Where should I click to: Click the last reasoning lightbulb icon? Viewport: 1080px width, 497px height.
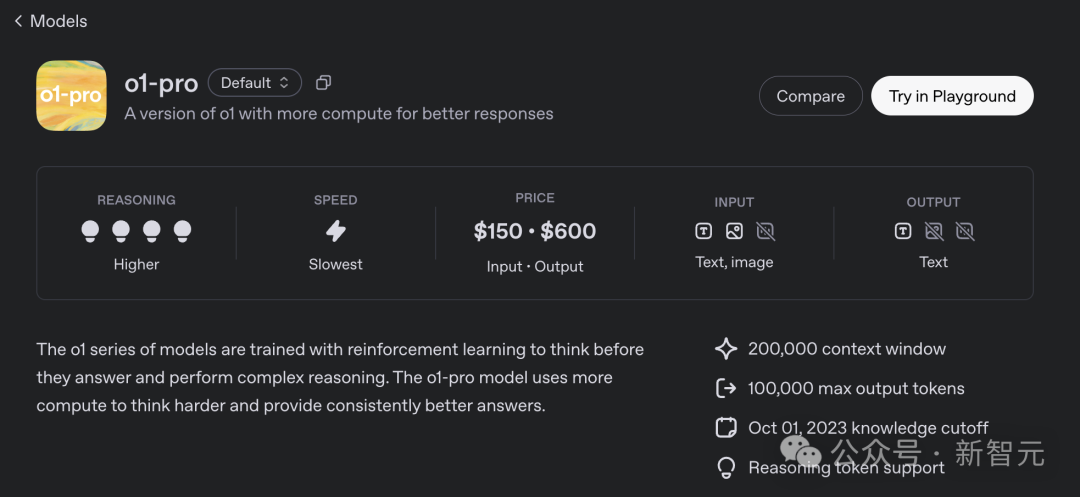182,231
